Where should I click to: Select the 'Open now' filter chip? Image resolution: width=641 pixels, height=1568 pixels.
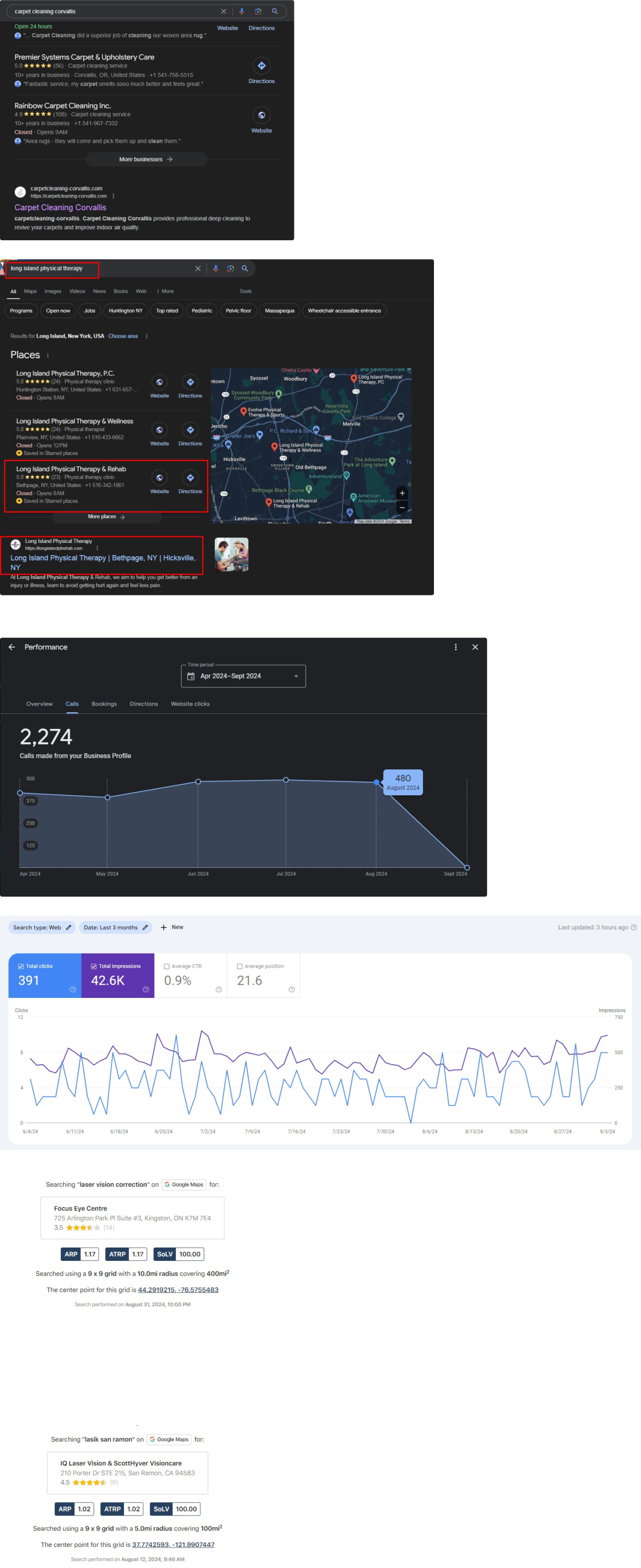click(58, 311)
